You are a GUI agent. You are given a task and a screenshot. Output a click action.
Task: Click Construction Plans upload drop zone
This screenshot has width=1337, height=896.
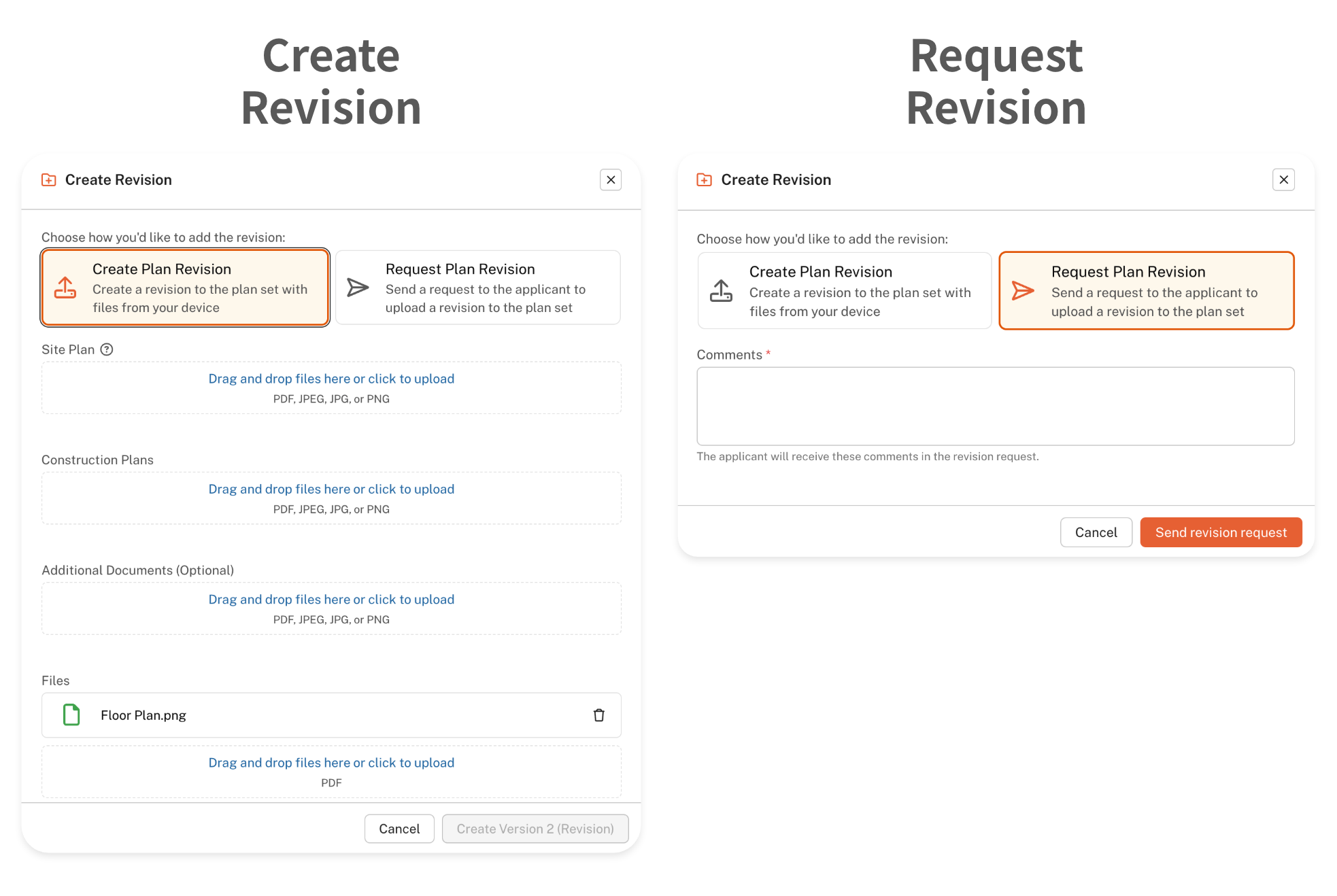click(x=331, y=498)
